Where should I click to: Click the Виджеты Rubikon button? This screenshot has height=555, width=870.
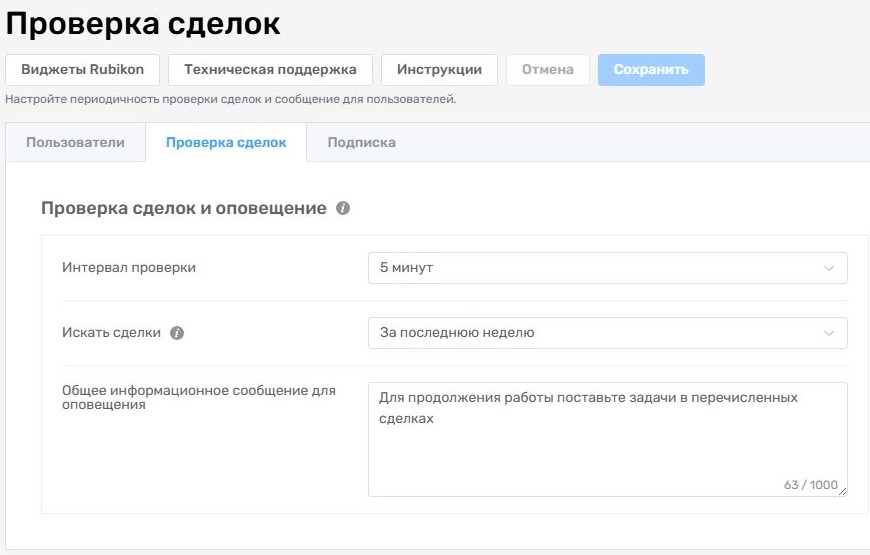click(x=83, y=70)
